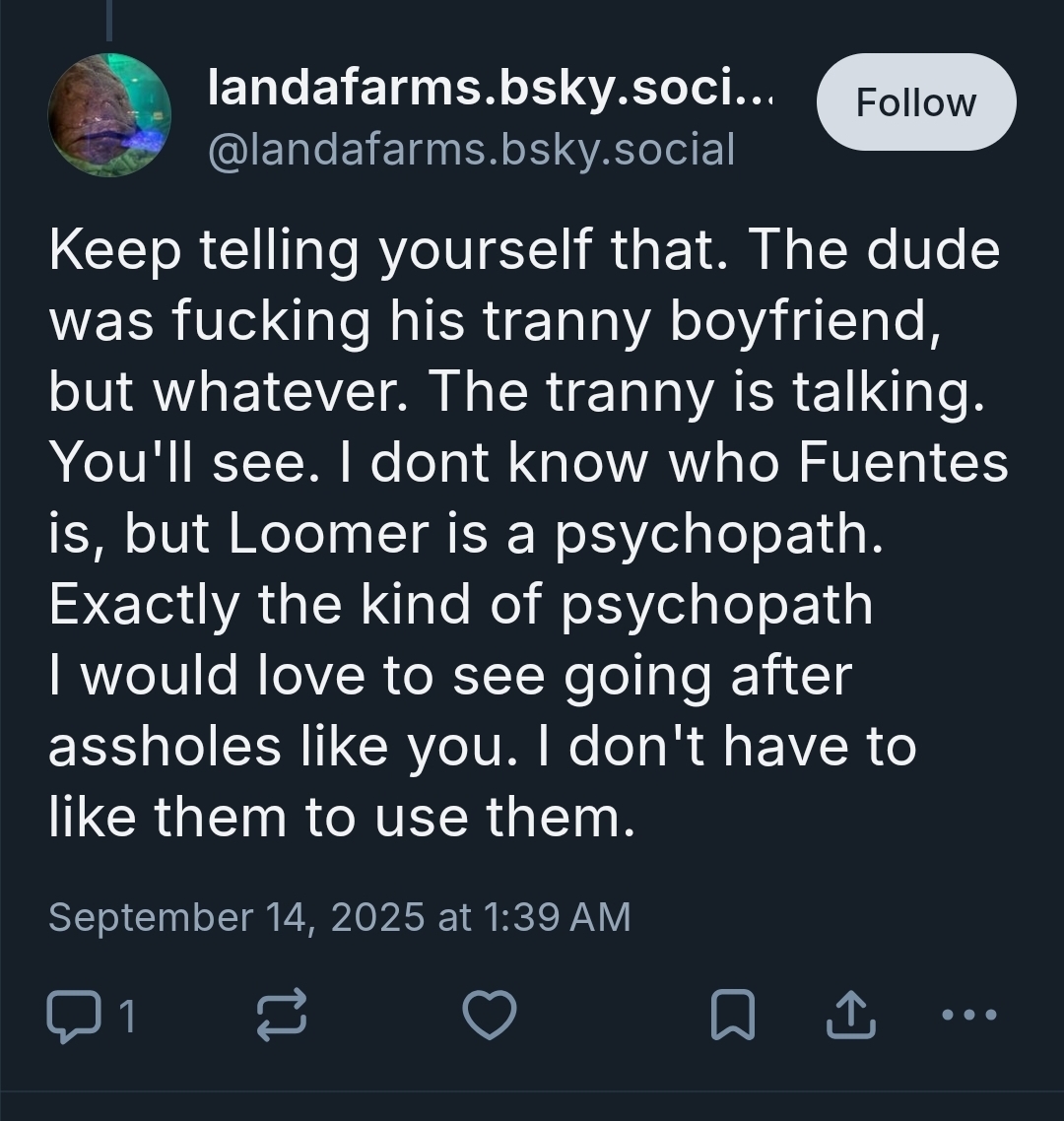Click the word "Fuentes" in the post
This screenshot has height=1121, width=1064.
pyautogui.click(x=902, y=462)
